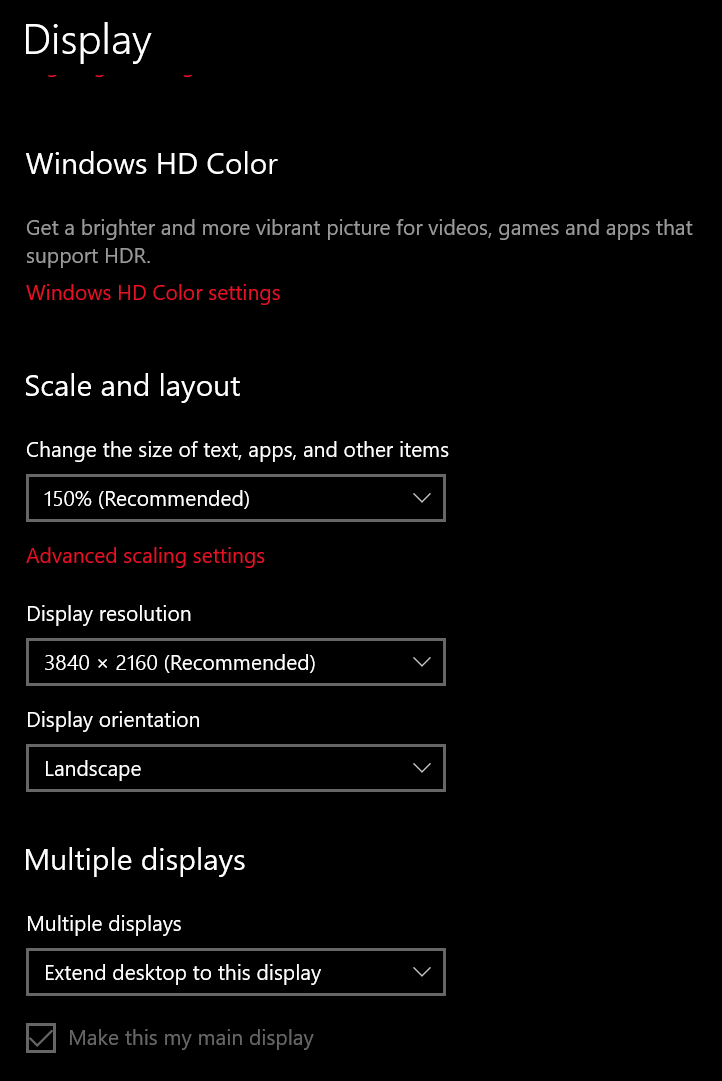
Task: Toggle Make this my main display checkbox
Action: click(x=41, y=1038)
